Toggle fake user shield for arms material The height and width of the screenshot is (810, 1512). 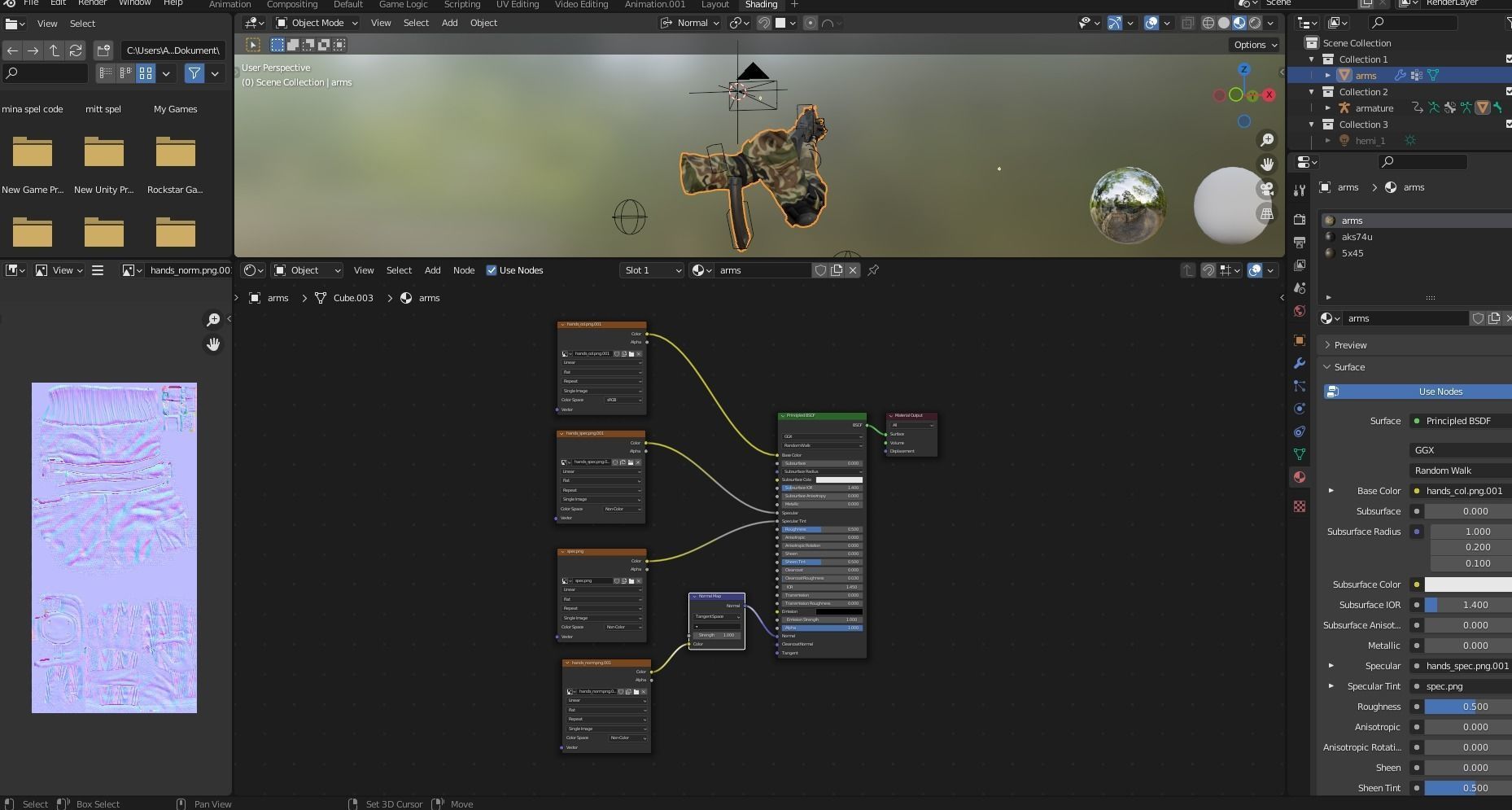click(820, 270)
